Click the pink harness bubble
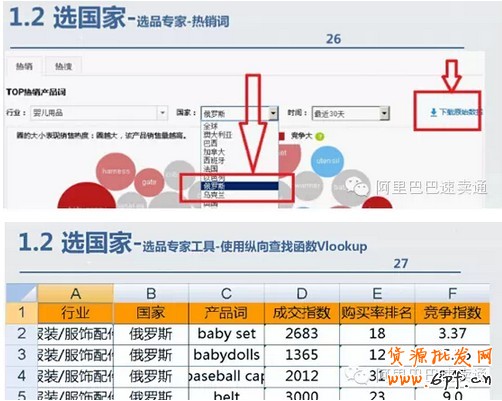Viewport: 502px width, 401px height. [x=116, y=171]
